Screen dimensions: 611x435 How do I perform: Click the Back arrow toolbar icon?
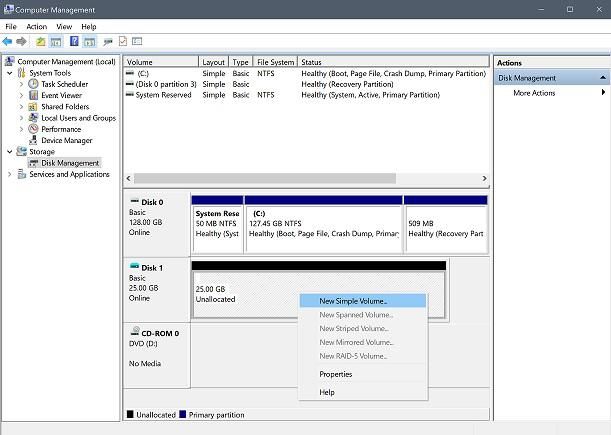[8, 41]
